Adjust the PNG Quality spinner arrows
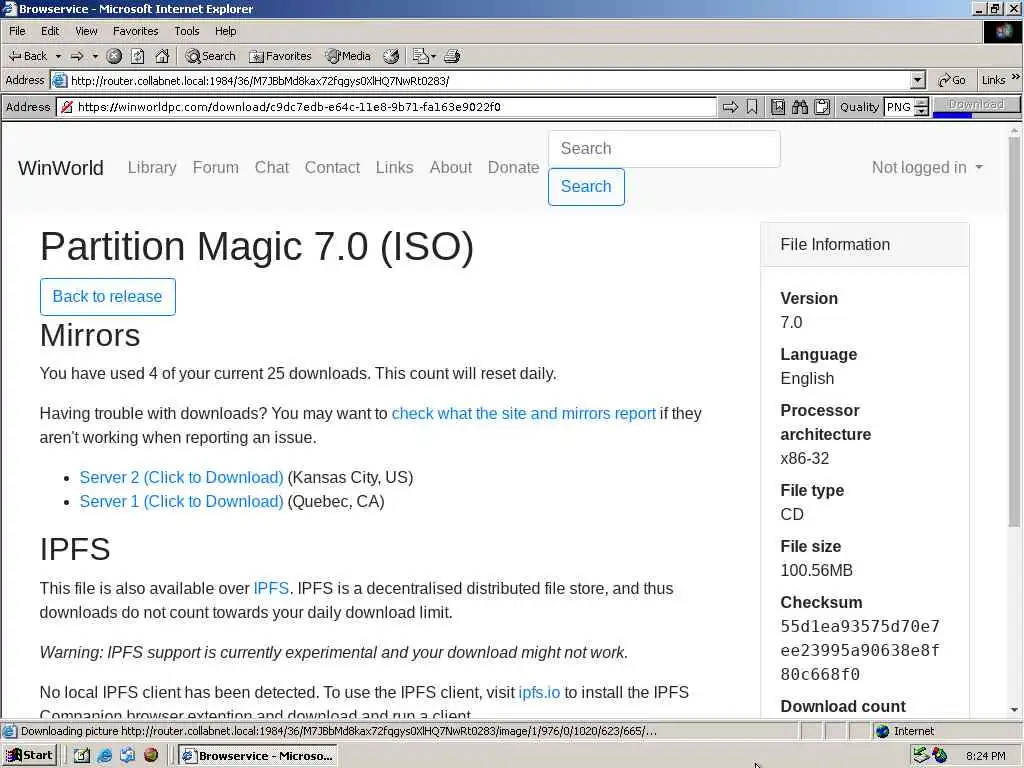This screenshot has height=768, width=1024. [921, 107]
